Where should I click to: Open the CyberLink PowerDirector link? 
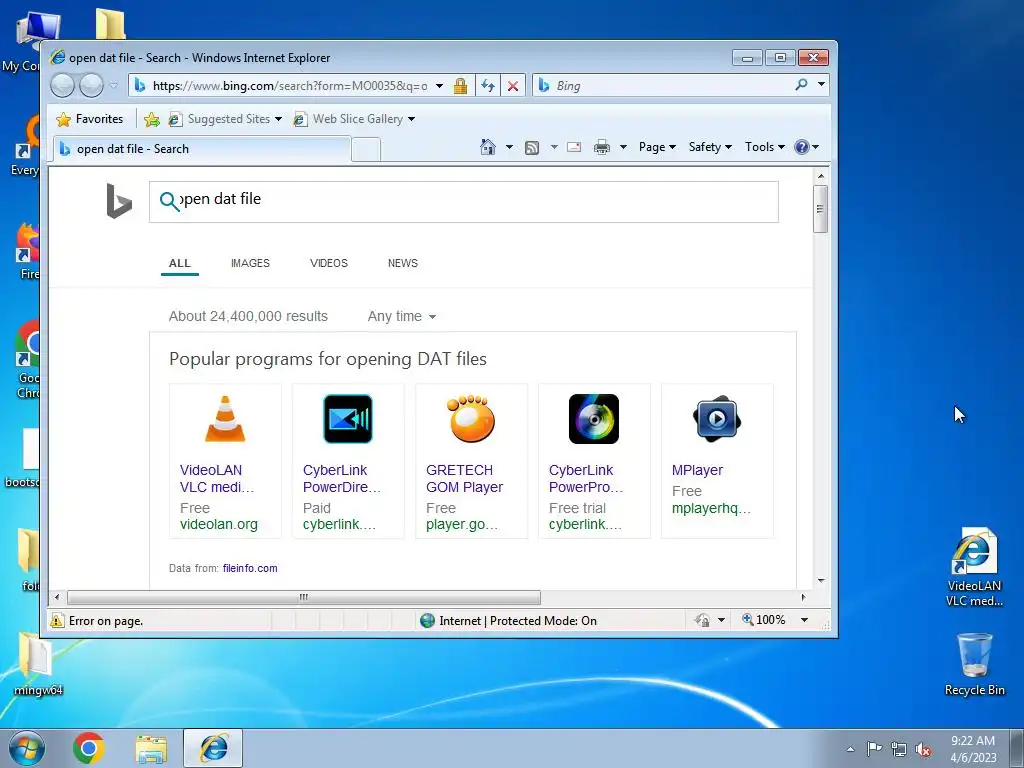(x=342, y=479)
